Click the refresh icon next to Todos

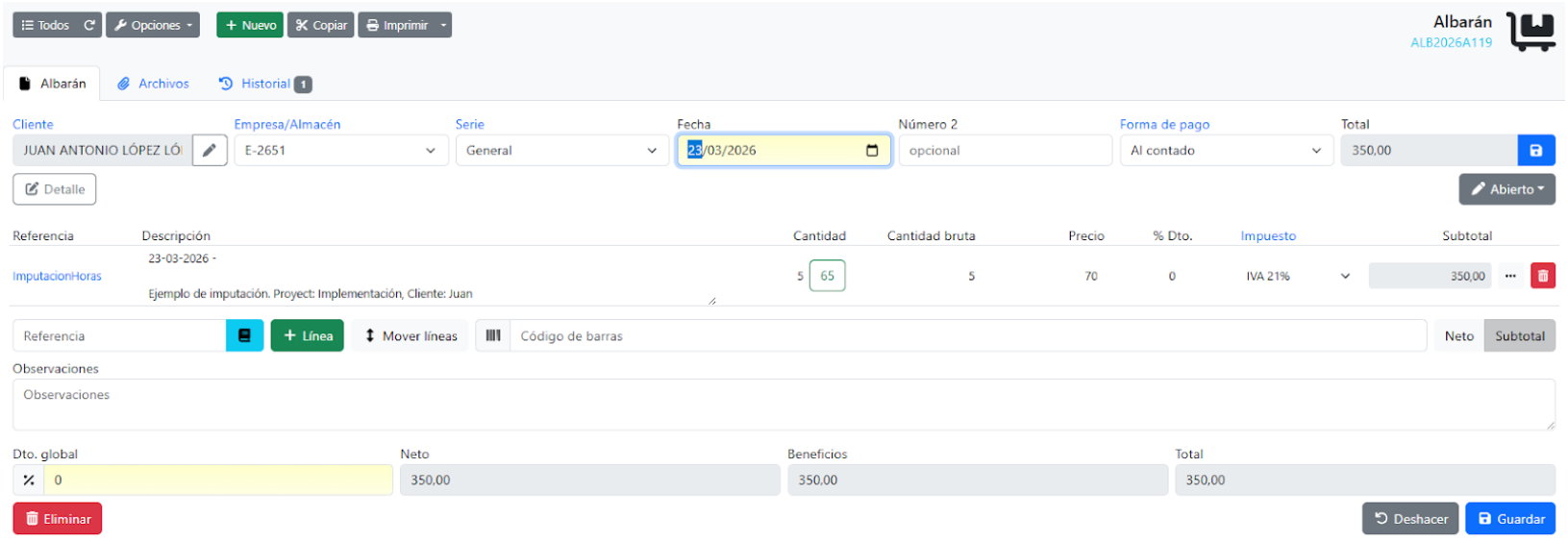(89, 25)
